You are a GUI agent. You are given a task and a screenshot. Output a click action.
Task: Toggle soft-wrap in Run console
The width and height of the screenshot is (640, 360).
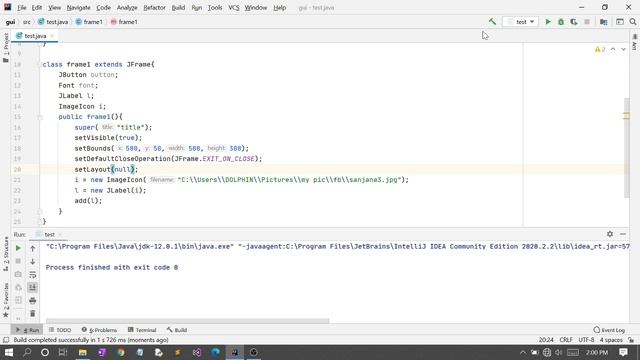(x=33, y=275)
